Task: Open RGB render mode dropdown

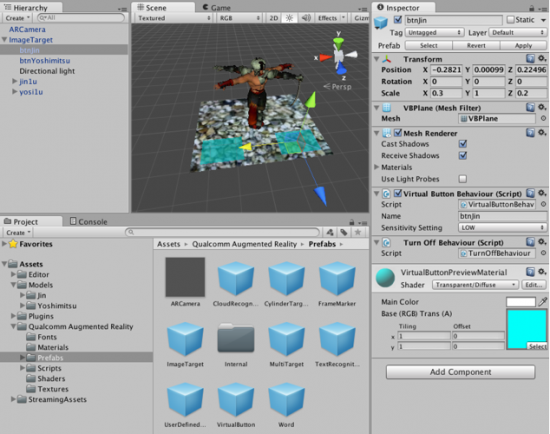Action: (240, 18)
